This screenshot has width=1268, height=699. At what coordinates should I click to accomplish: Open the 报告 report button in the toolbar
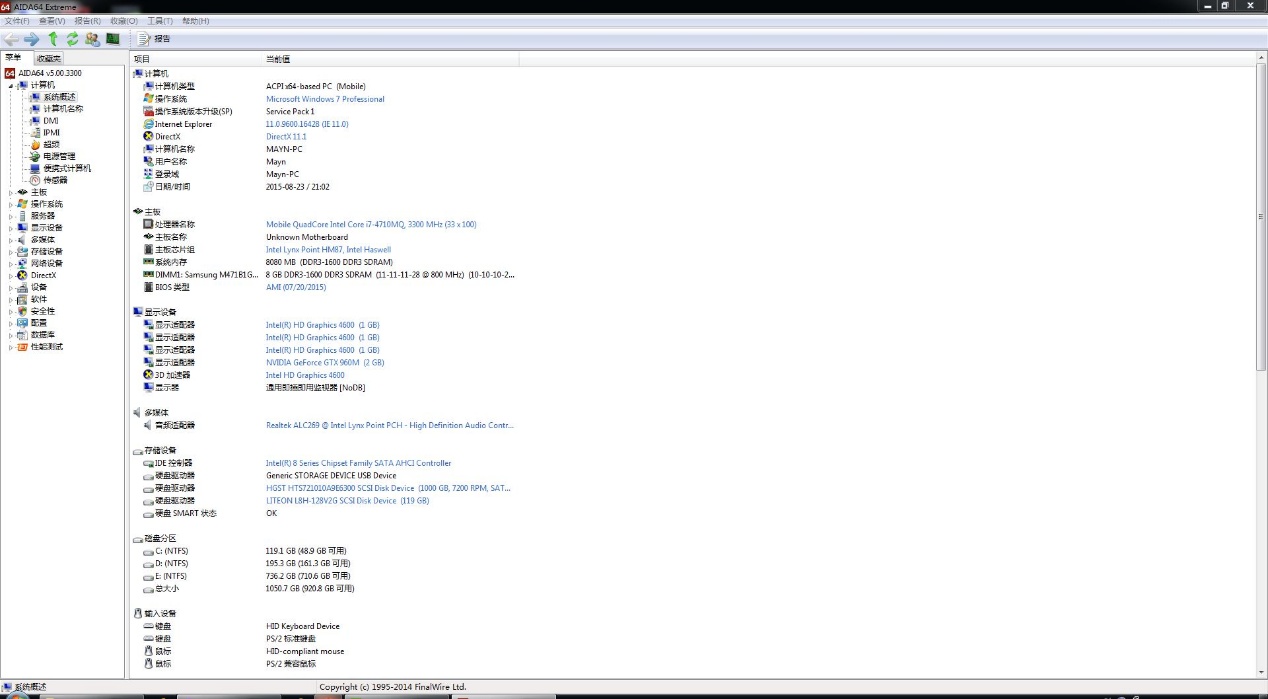pyautogui.click(x=155, y=39)
